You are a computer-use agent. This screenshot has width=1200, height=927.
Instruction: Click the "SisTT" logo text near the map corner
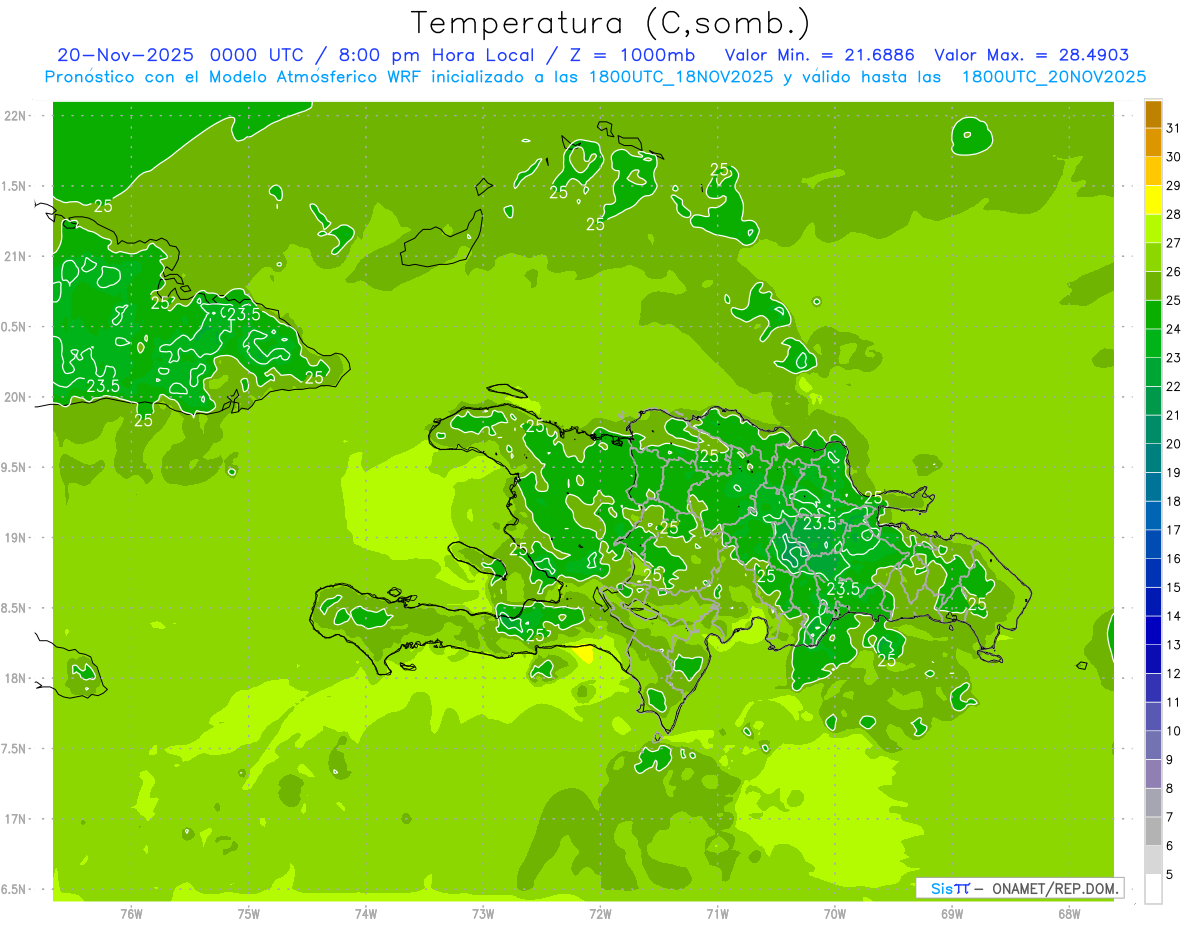click(950, 888)
